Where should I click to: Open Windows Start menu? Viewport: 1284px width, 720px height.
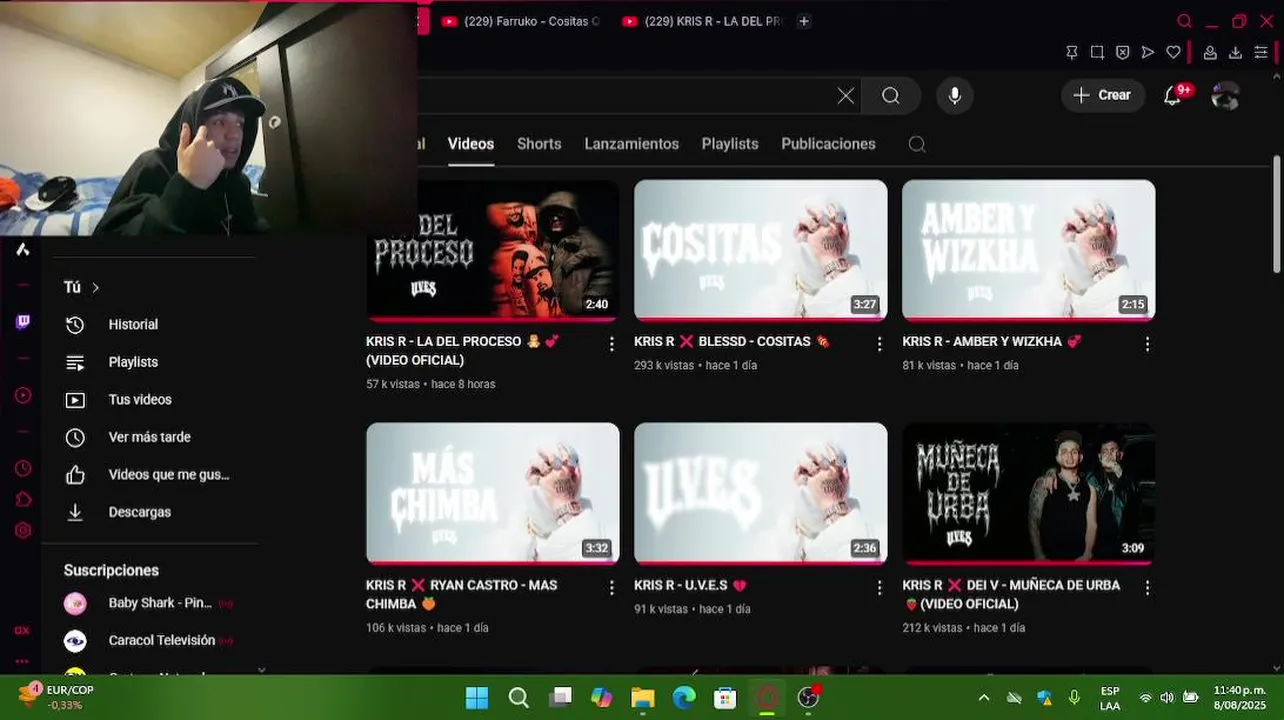pyautogui.click(x=477, y=698)
